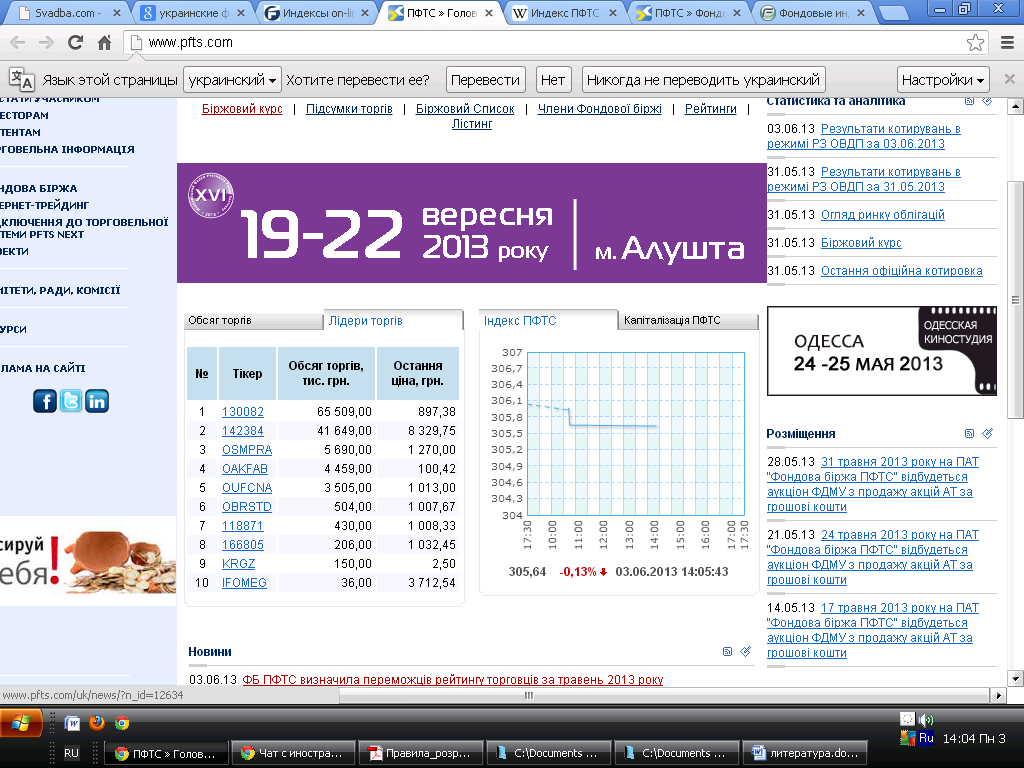Open Рейтинги link
The height and width of the screenshot is (768, 1024).
(711, 108)
